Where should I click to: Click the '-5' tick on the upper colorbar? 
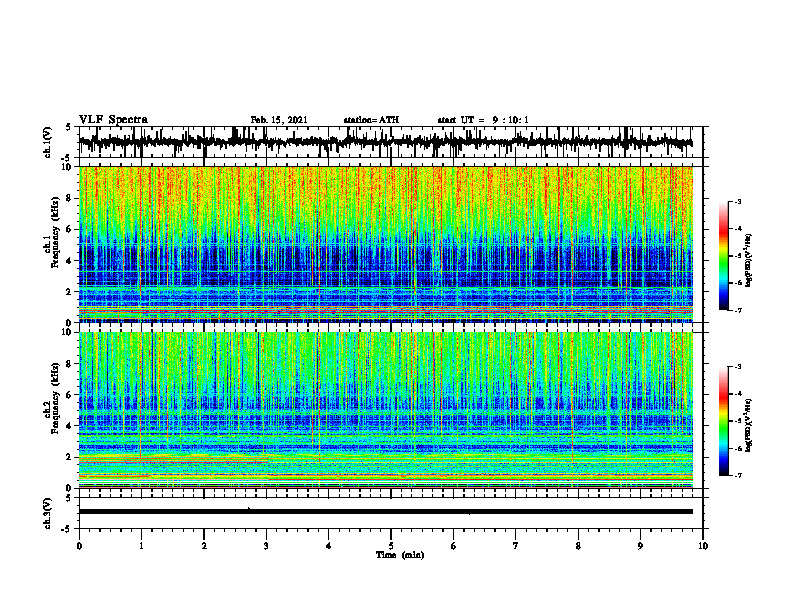[737, 256]
